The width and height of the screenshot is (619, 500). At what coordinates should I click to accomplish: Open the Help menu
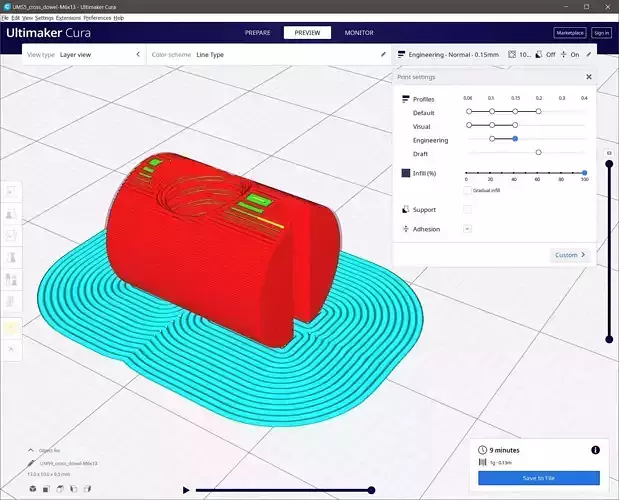(119, 18)
